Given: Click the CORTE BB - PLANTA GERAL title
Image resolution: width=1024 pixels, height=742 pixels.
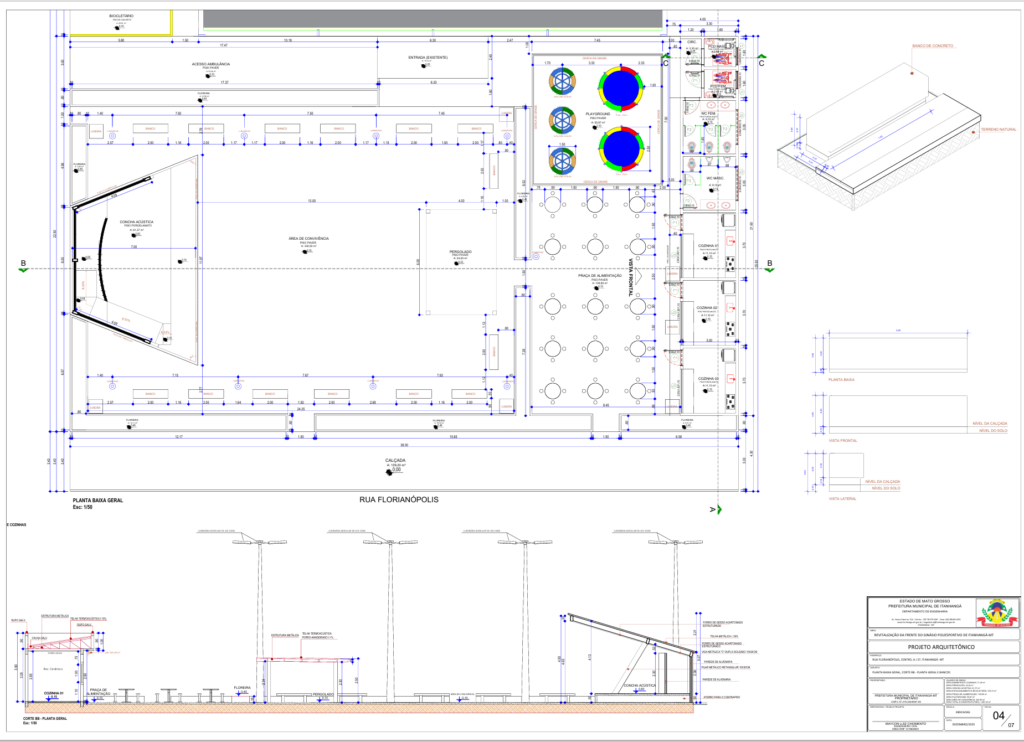Looking at the screenshot, I should coord(41,718).
